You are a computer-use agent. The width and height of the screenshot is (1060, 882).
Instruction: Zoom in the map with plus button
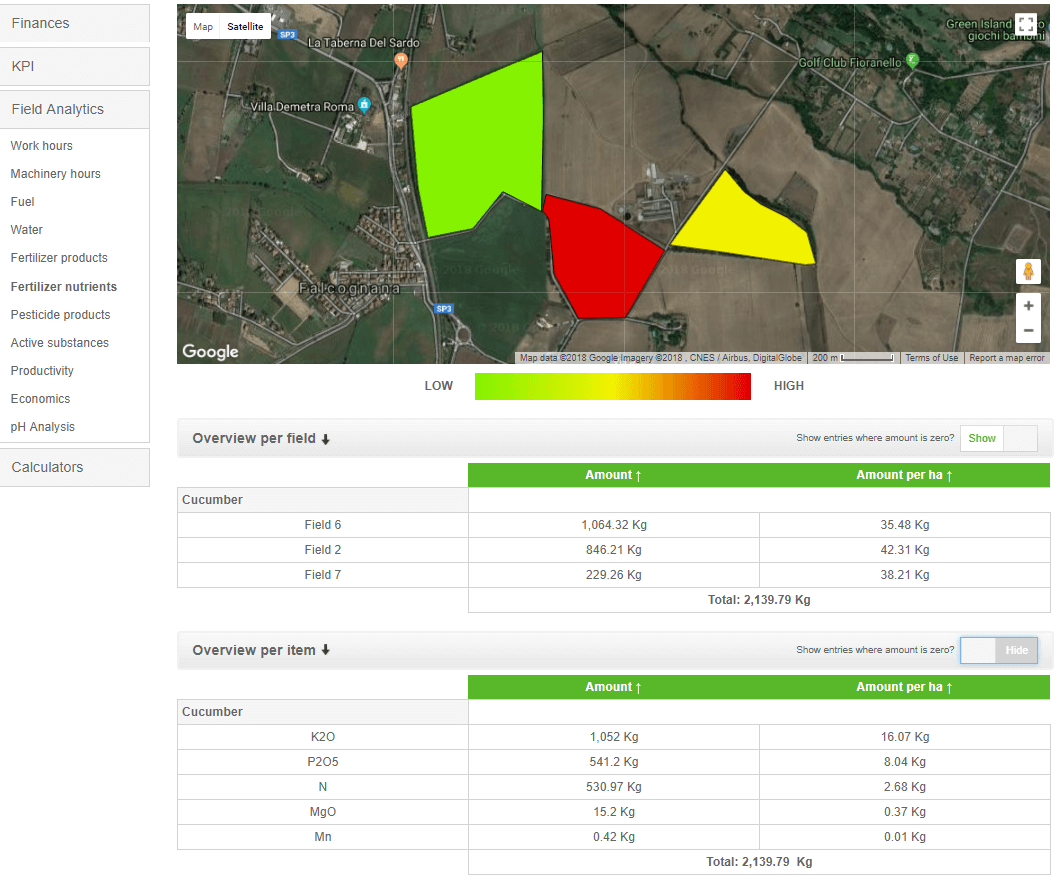pyautogui.click(x=1028, y=306)
